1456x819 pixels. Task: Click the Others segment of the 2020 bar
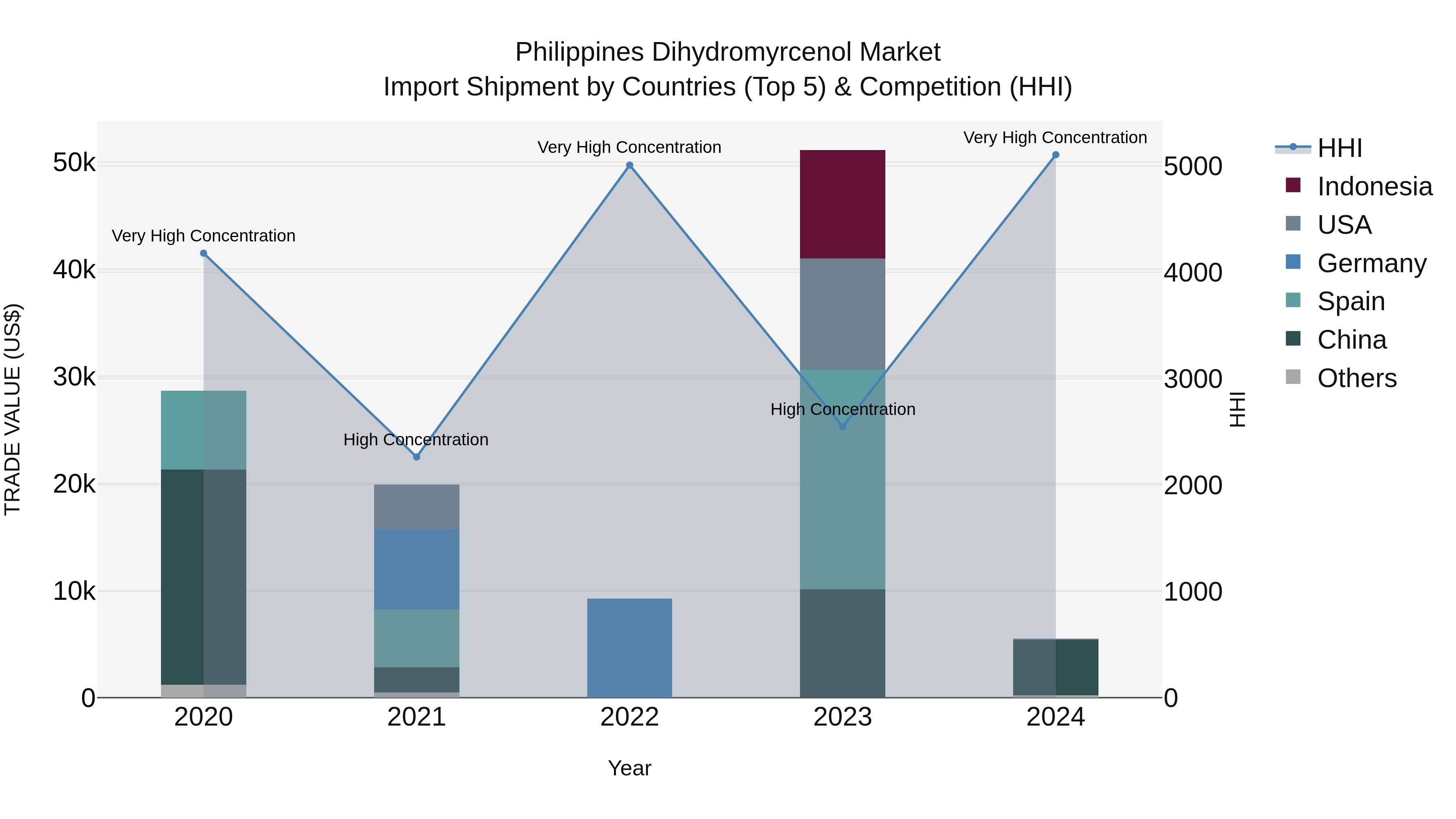tap(203, 691)
